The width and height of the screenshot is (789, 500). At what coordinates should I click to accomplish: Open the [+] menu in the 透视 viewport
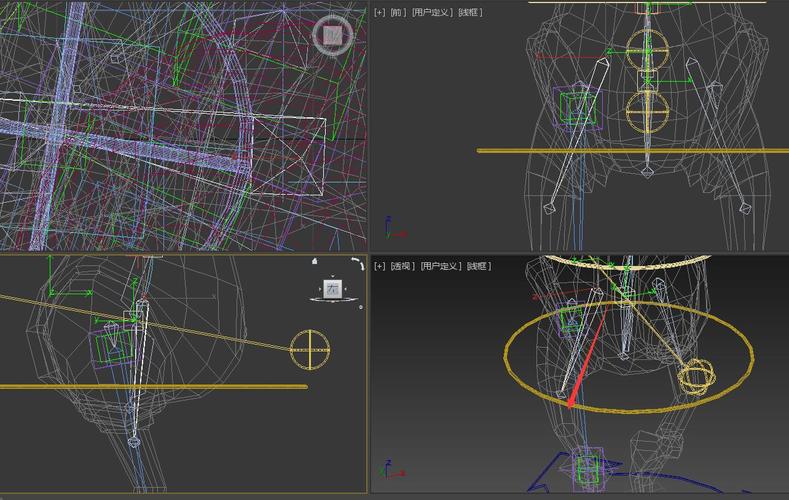coord(379,266)
